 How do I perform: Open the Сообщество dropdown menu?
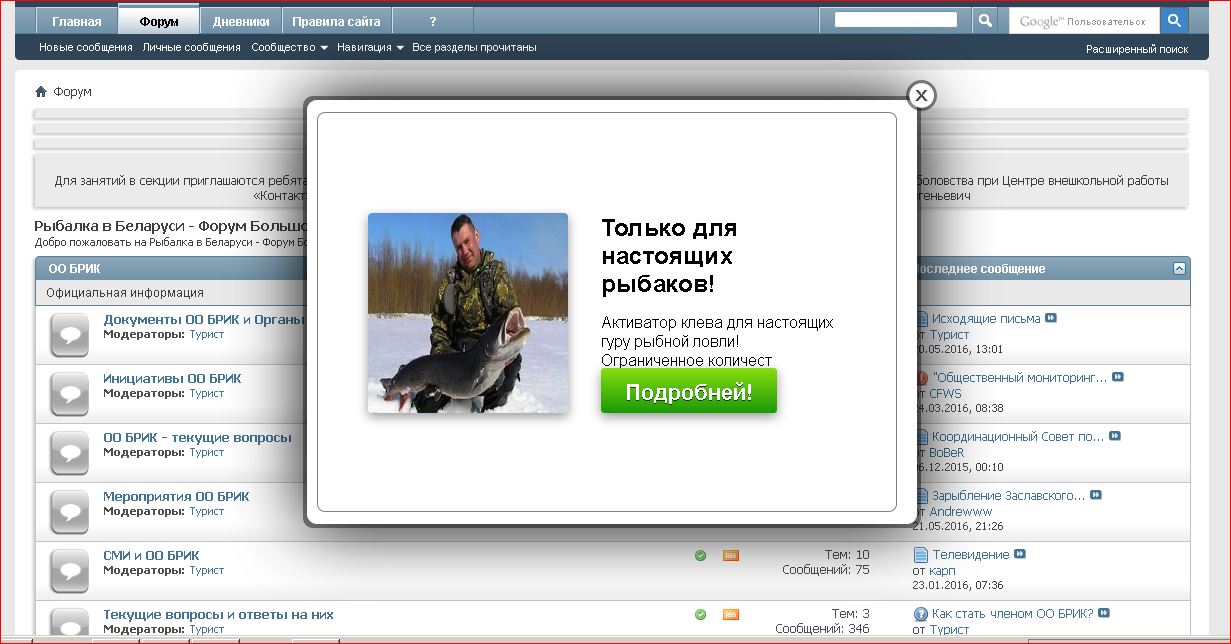click(289, 48)
